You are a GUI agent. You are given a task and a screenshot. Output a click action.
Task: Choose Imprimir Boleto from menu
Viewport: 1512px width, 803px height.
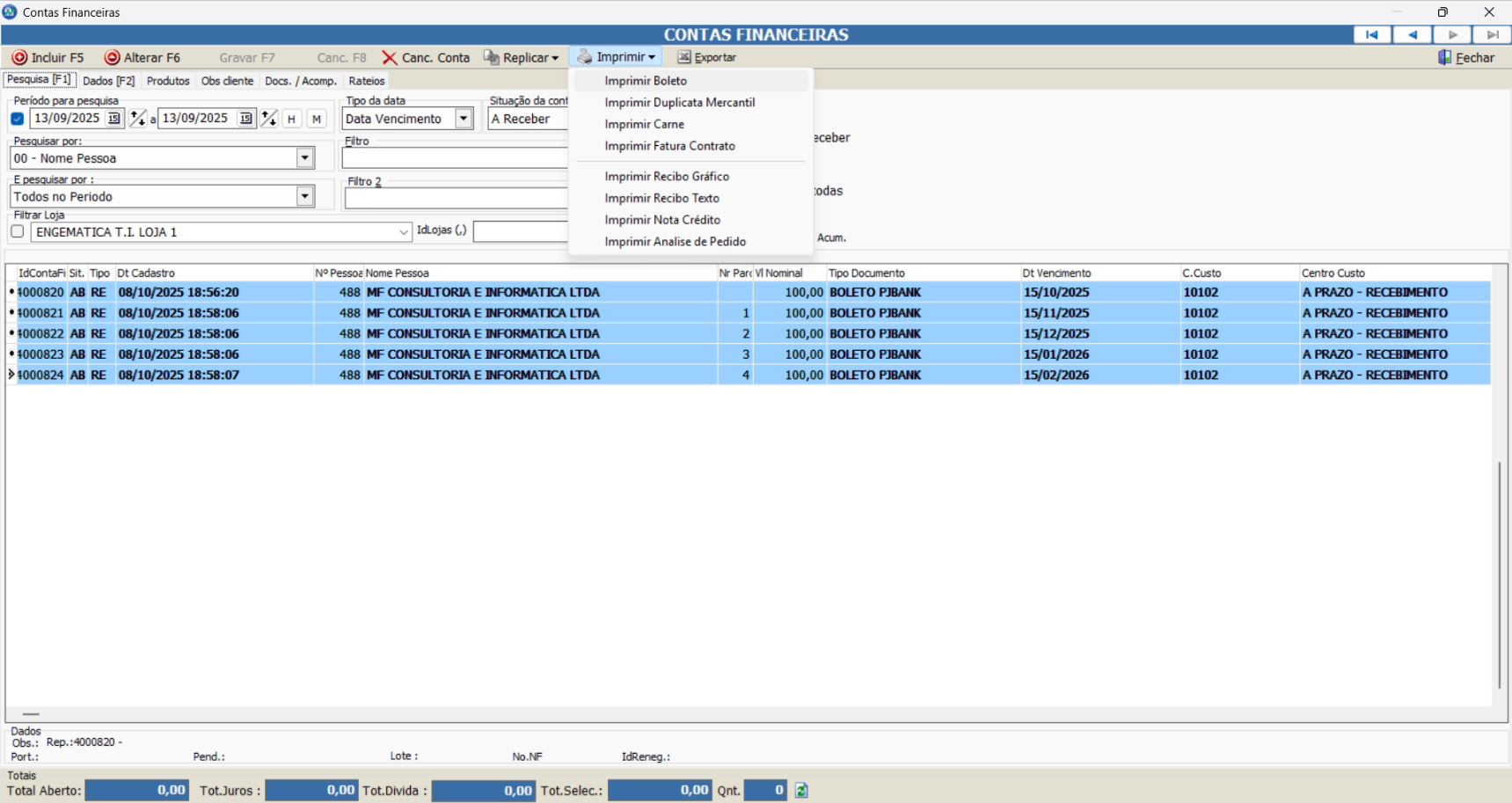[x=646, y=81]
